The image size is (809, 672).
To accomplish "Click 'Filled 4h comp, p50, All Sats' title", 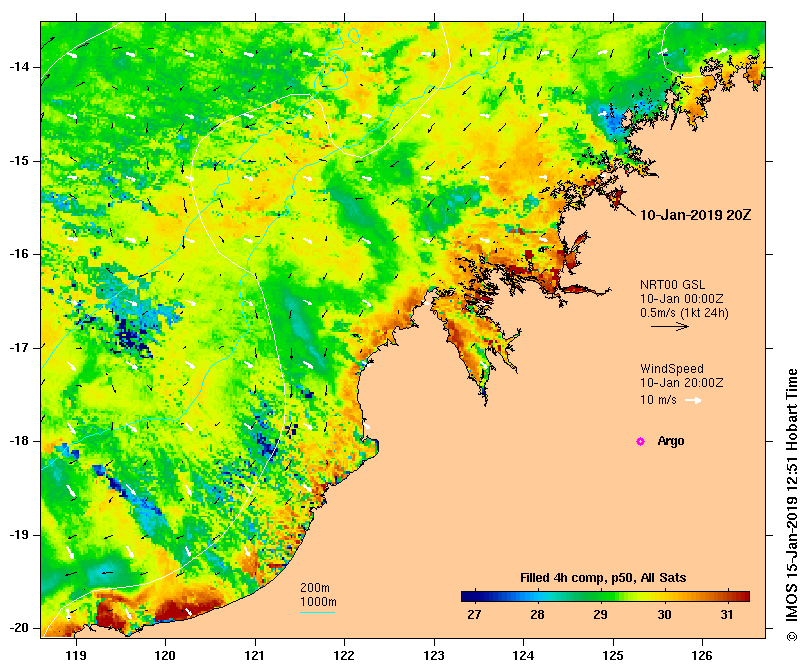I will click(603, 578).
